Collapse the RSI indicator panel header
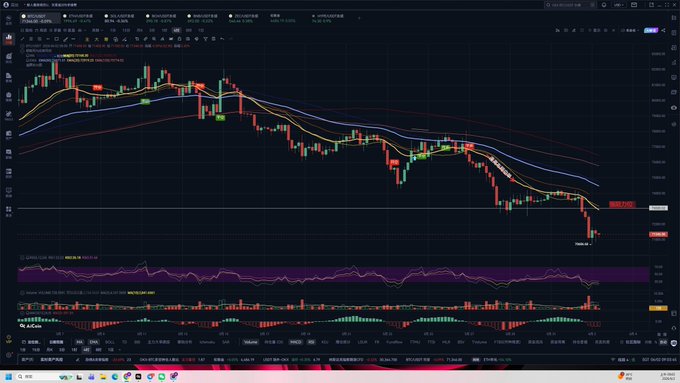Viewport: 680px width, 383px height. (22, 258)
